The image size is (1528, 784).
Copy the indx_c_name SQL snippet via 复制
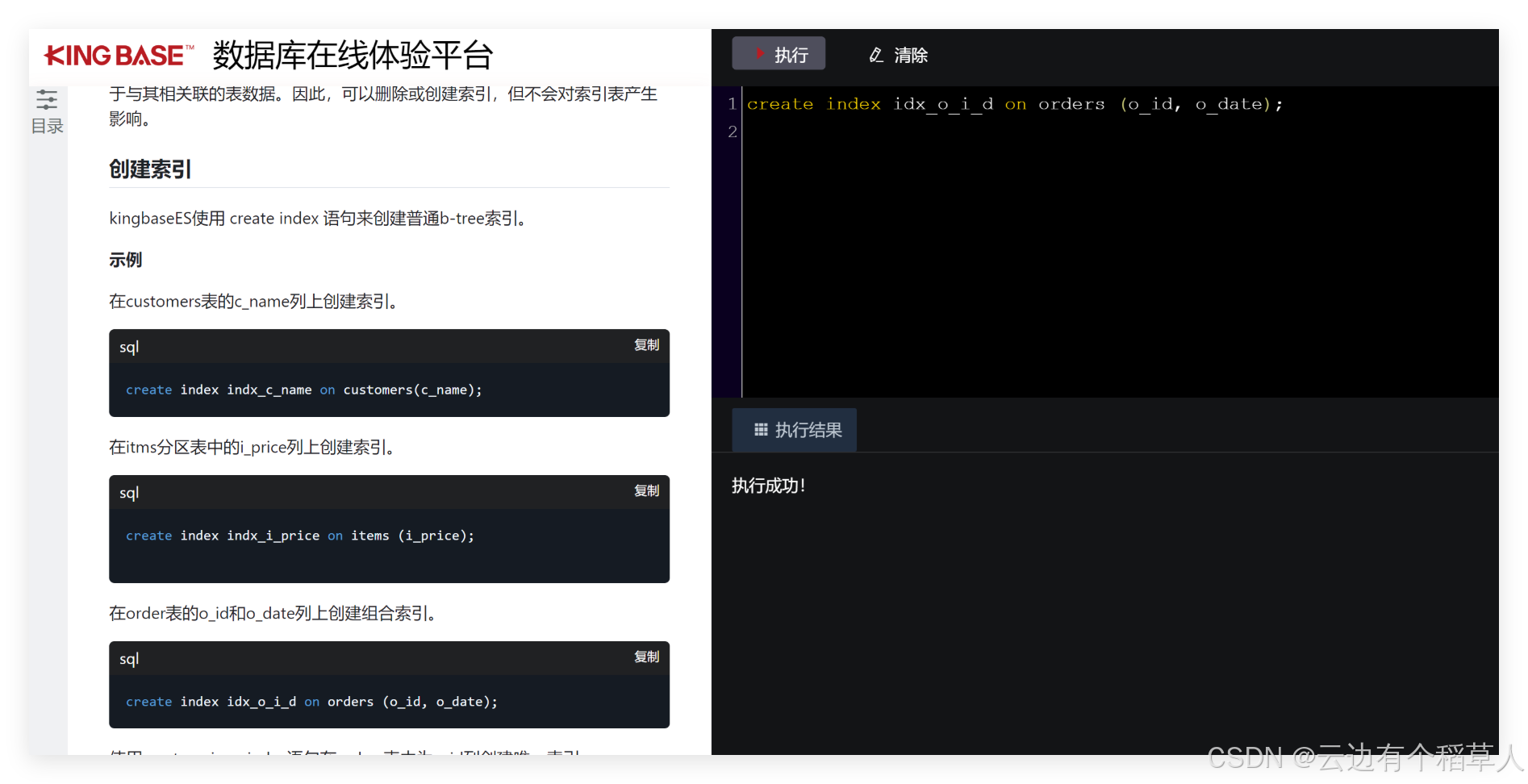pos(646,345)
